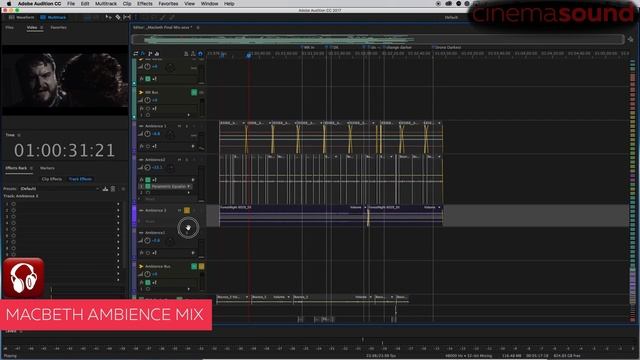Toggle Ambience2 track effects power button

(148, 180)
